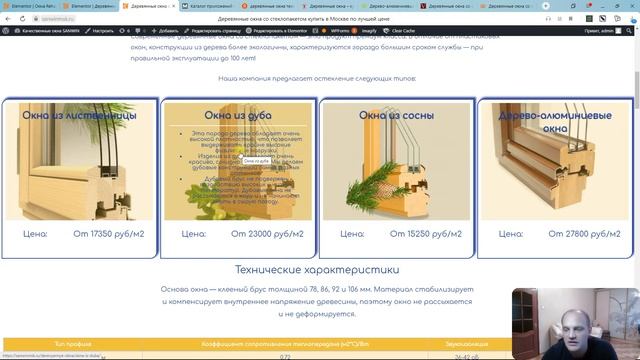Click price От 27800 руб/м2
The width and height of the screenshot is (640, 360).
coord(584,234)
